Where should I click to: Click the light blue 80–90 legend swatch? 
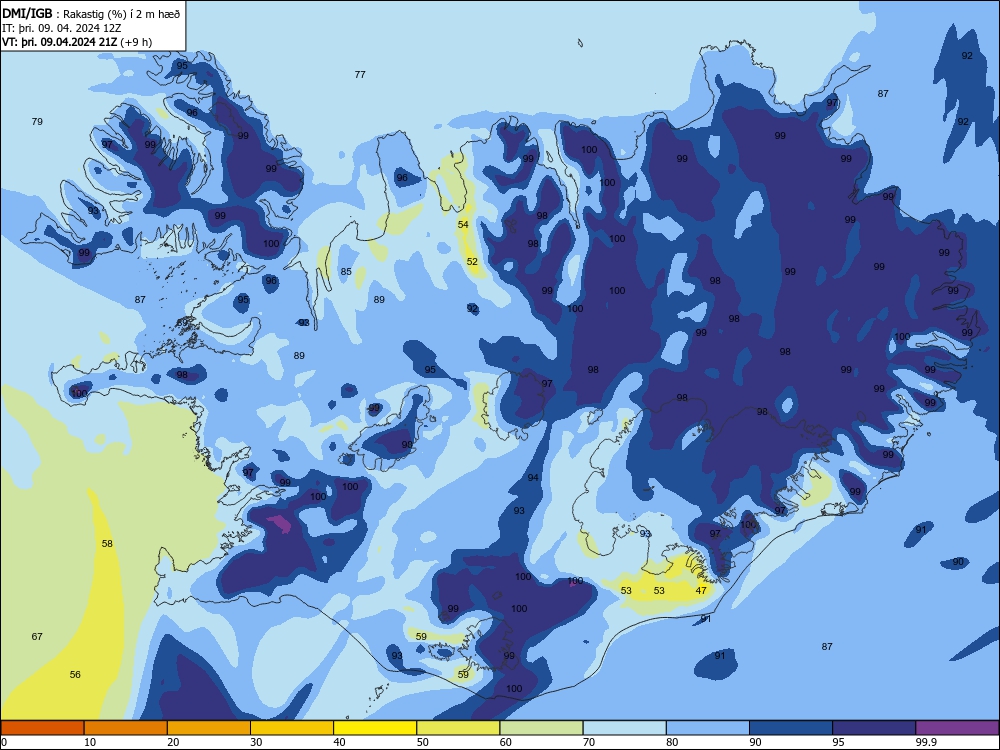click(708, 728)
